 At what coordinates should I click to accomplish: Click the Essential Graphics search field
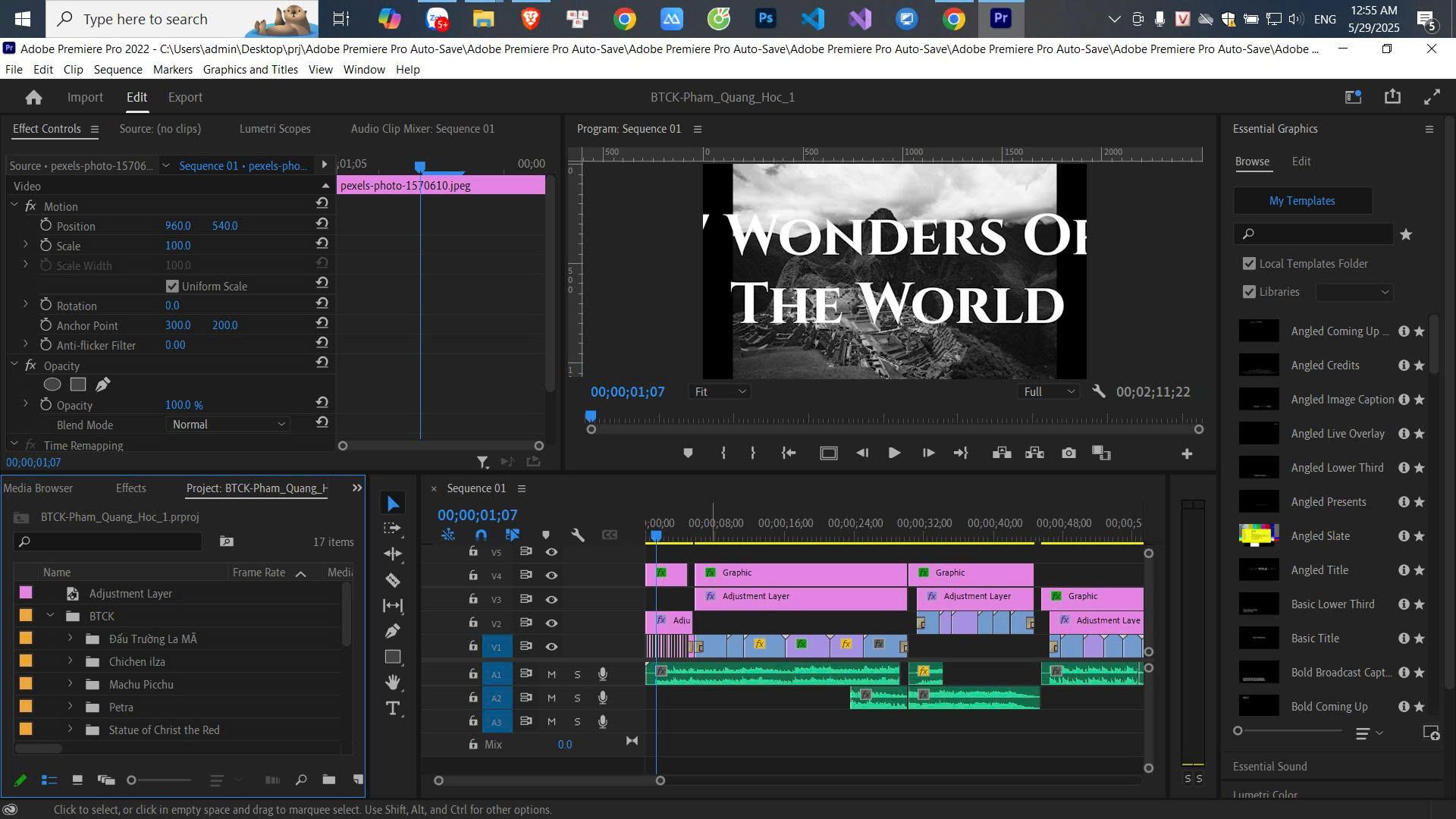click(1313, 234)
